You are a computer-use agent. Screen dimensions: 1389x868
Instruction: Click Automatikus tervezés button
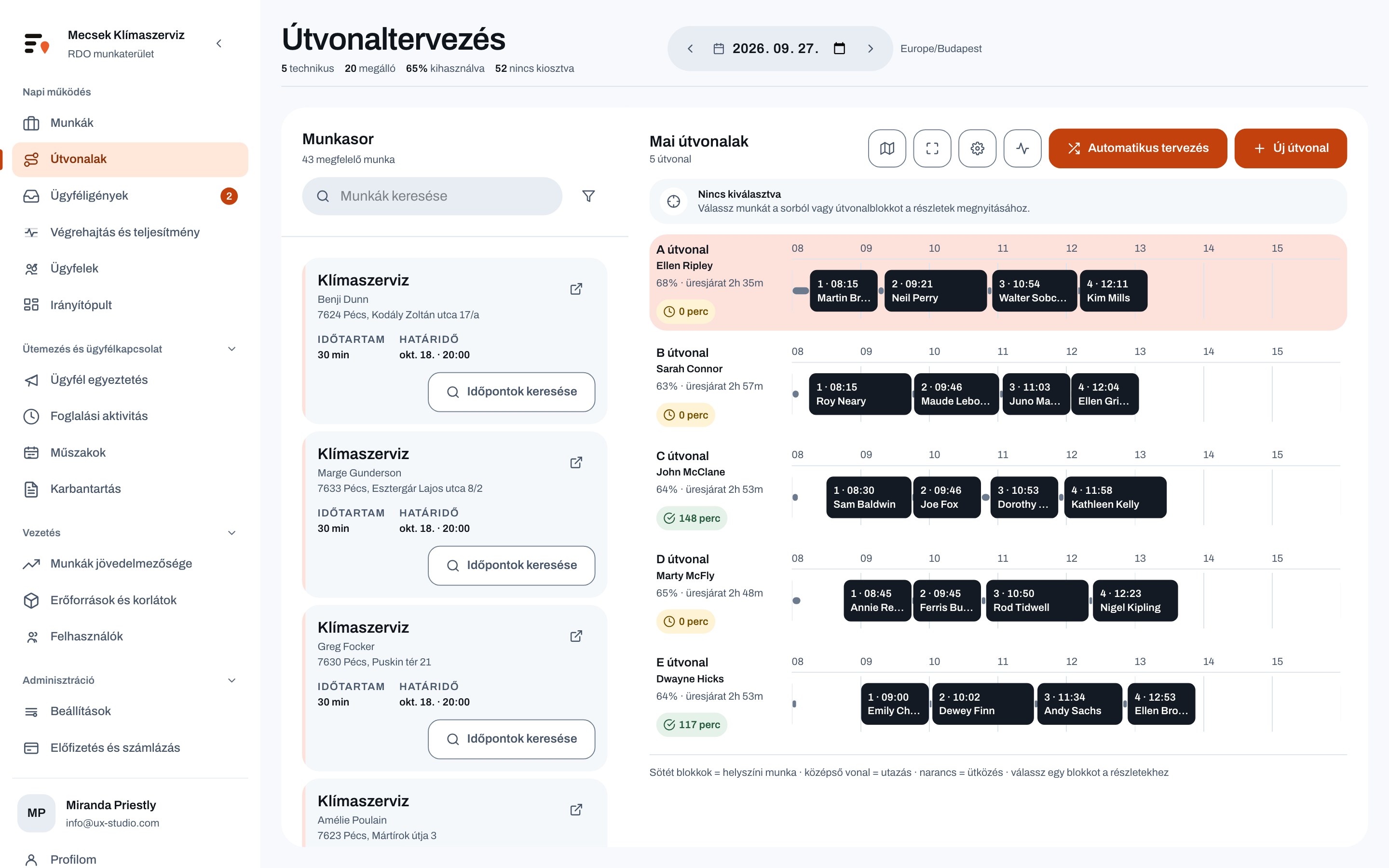click(1138, 148)
